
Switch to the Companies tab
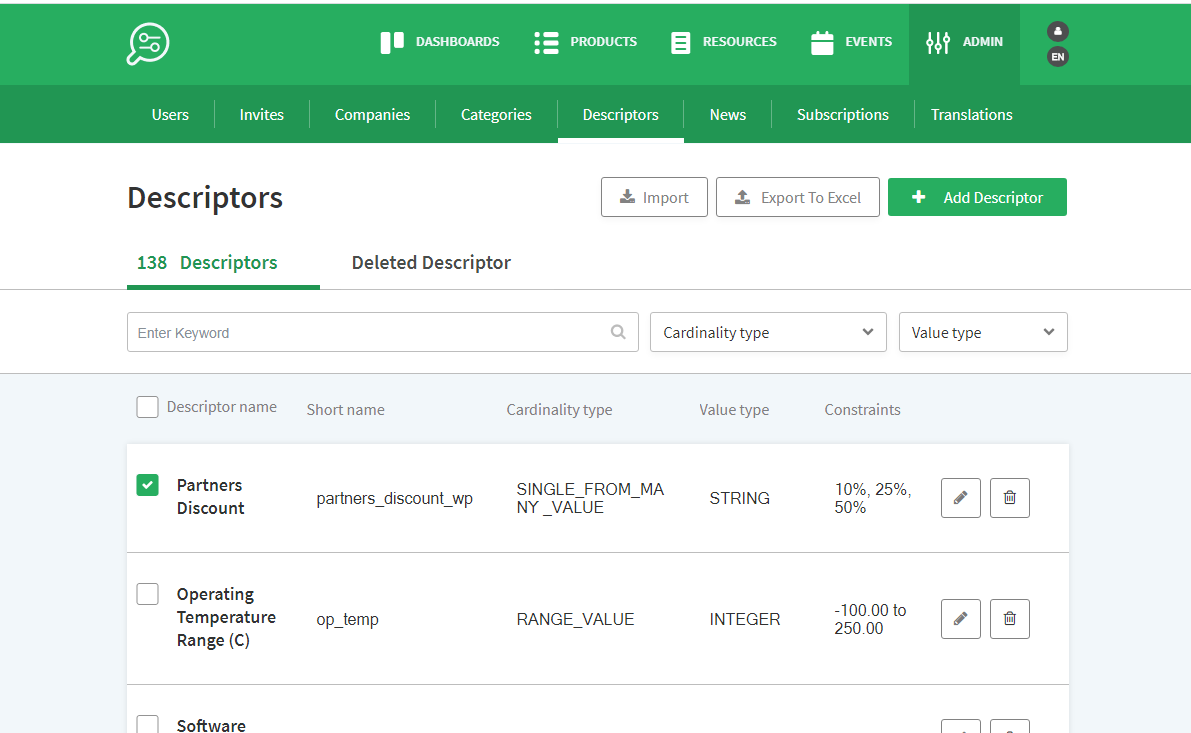[x=372, y=115]
